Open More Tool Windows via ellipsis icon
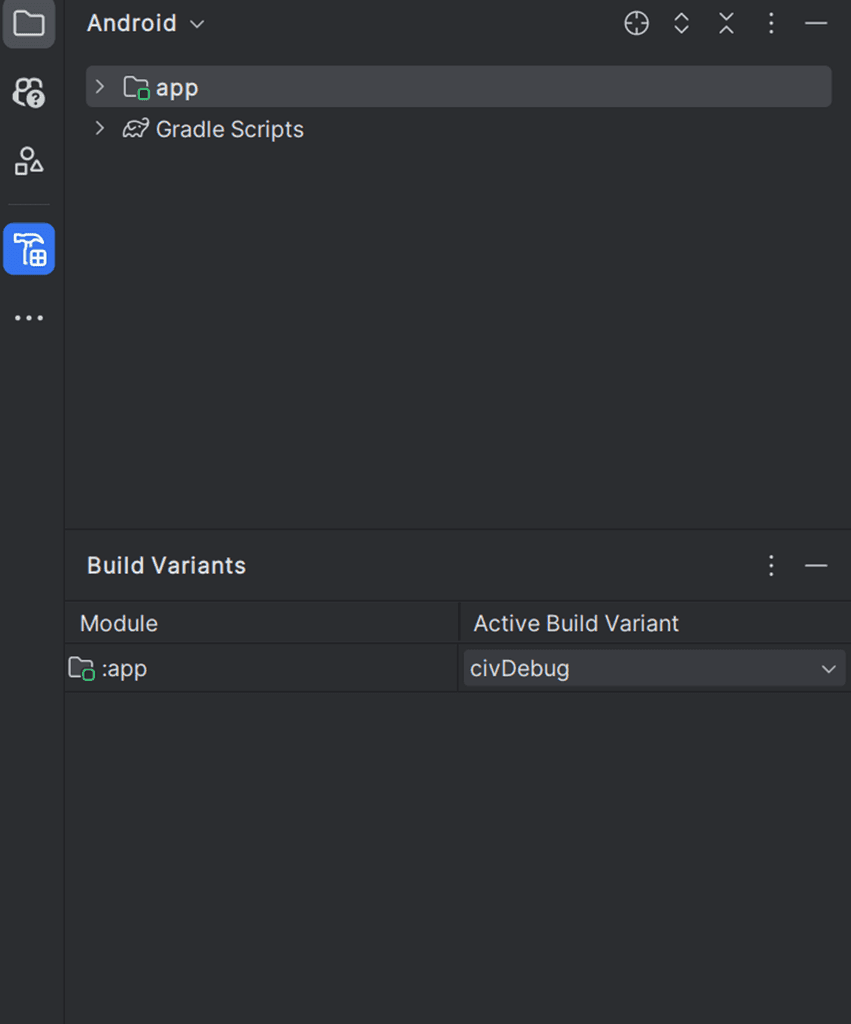Viewport: 851px width, 1024px height. [28, 317]
